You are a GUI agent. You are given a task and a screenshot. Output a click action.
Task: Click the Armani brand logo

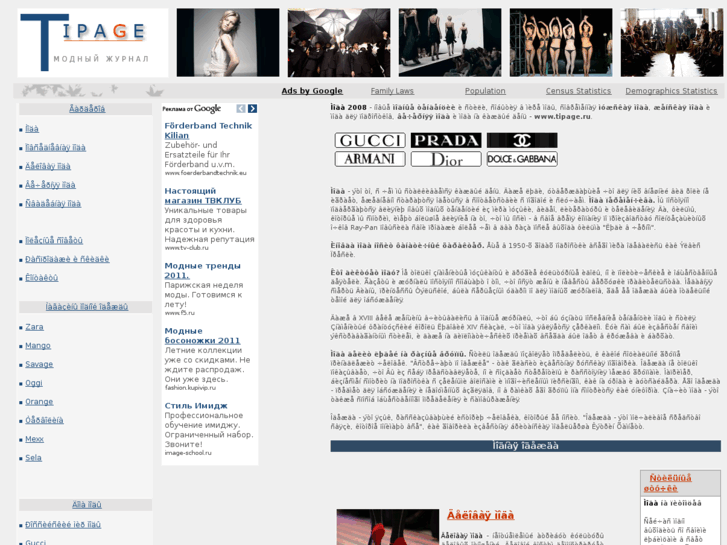[370, 159]
